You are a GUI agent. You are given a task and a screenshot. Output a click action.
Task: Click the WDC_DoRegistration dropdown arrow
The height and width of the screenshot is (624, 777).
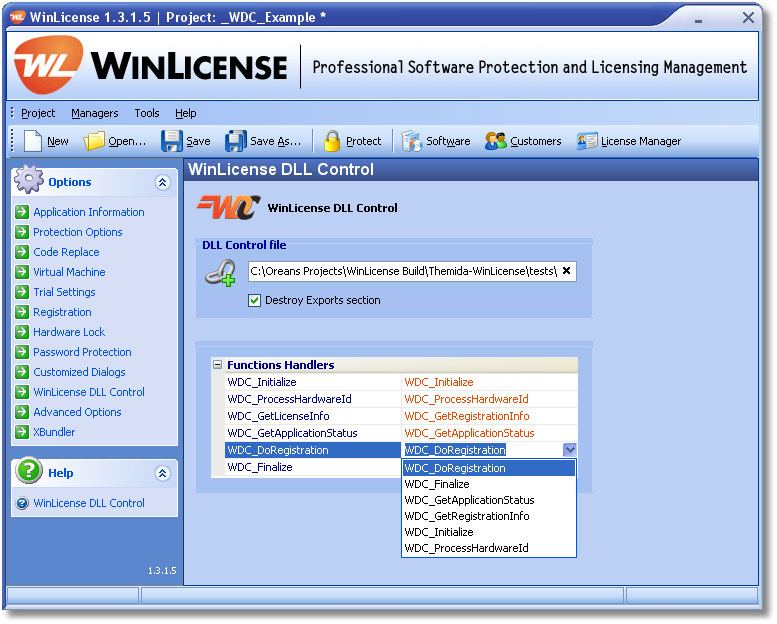[570, 450]
